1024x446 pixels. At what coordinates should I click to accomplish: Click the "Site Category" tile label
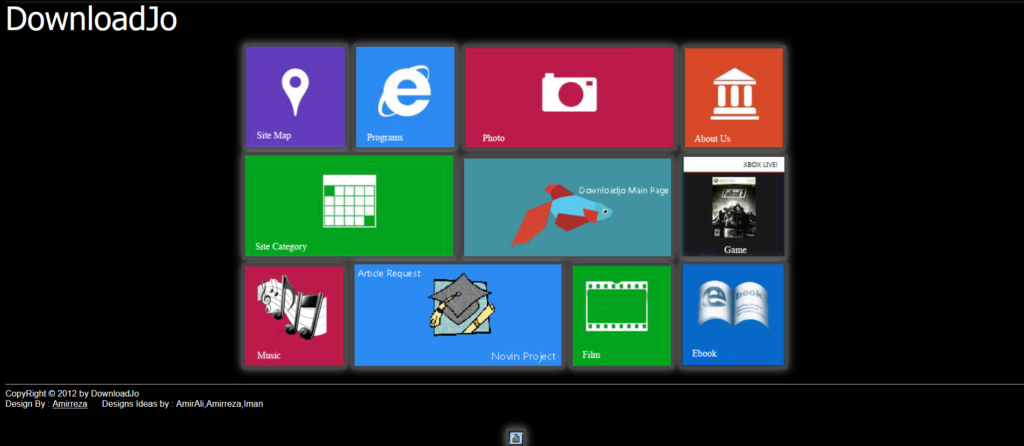pyautogui.click(x=281, y=246)
